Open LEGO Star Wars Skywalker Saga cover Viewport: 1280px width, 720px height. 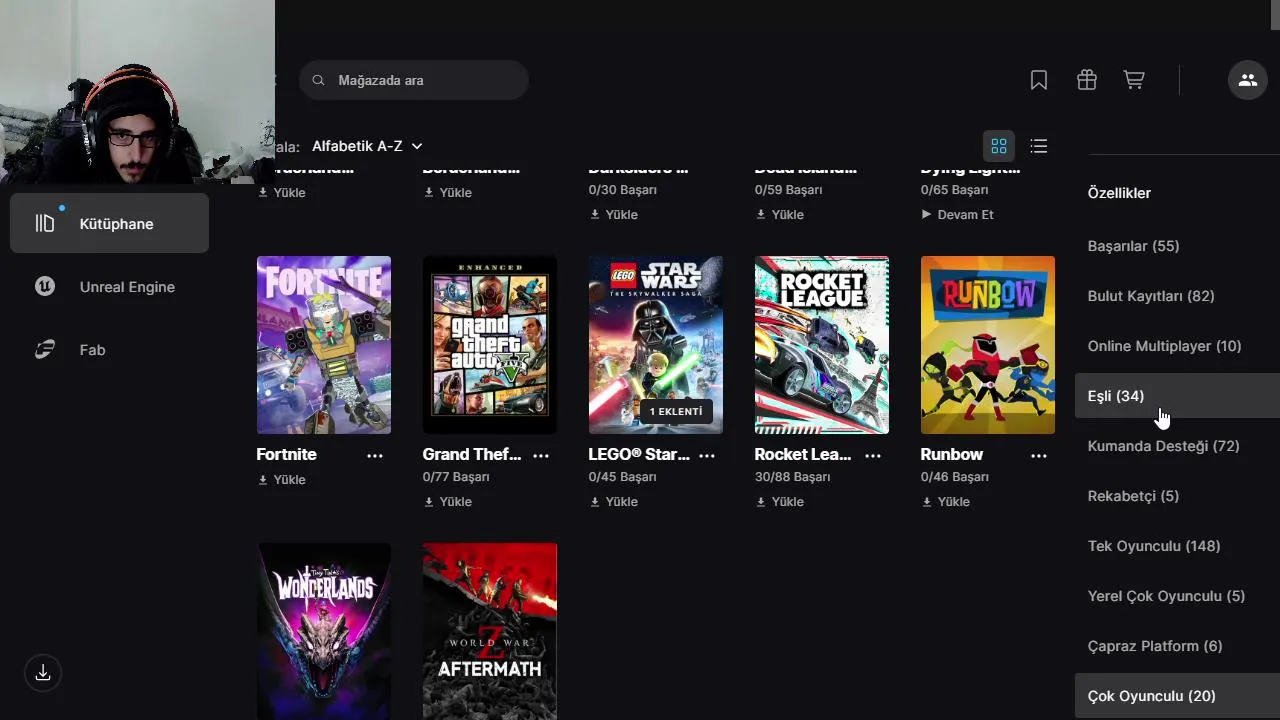[x=656, y=345]
